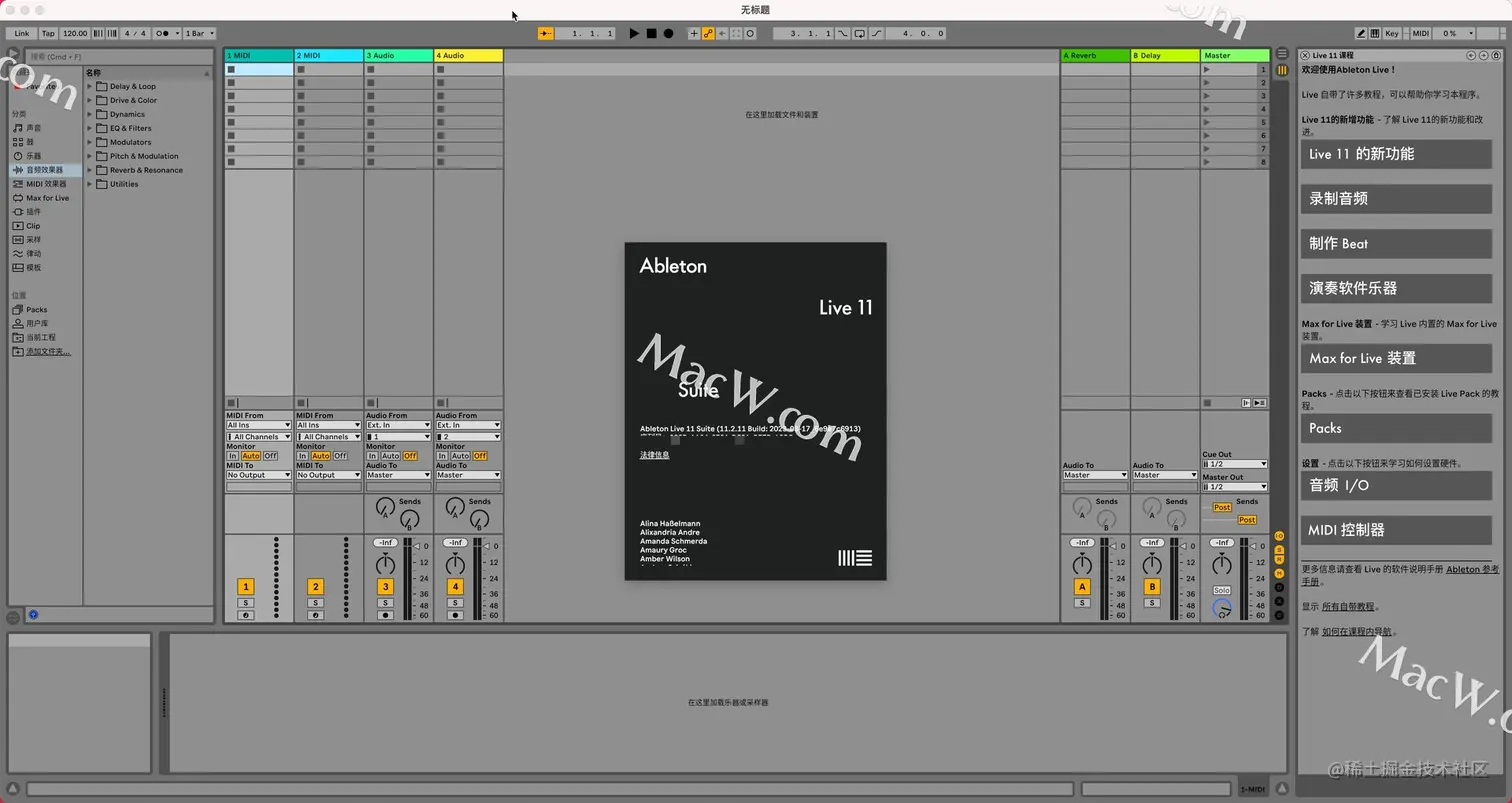Screen dimensions: 1512x803
Task: Toggle the I-O section show/hide button
Action: 1279,536
